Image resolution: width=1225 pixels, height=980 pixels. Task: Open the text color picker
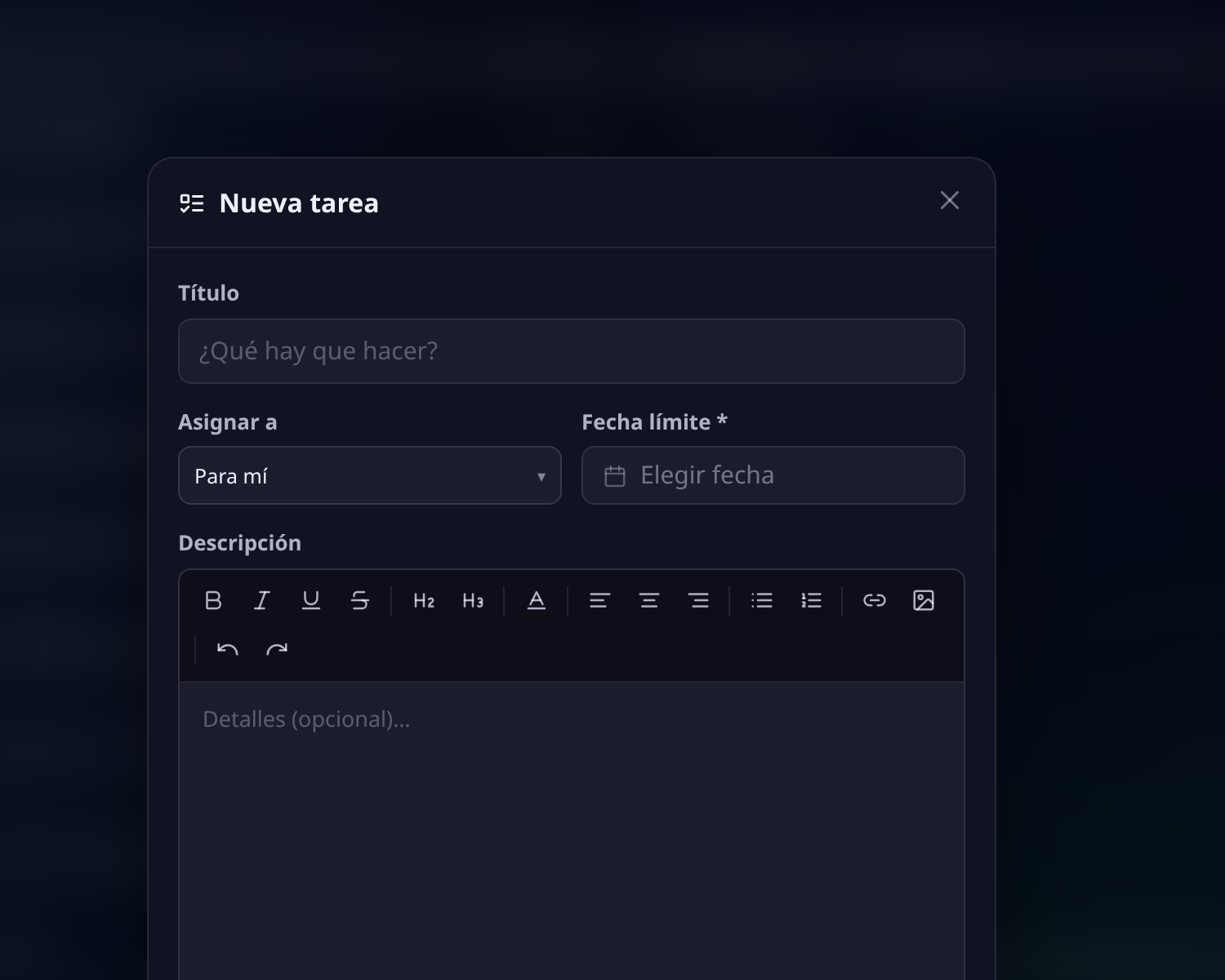click(x=537, y=600)
